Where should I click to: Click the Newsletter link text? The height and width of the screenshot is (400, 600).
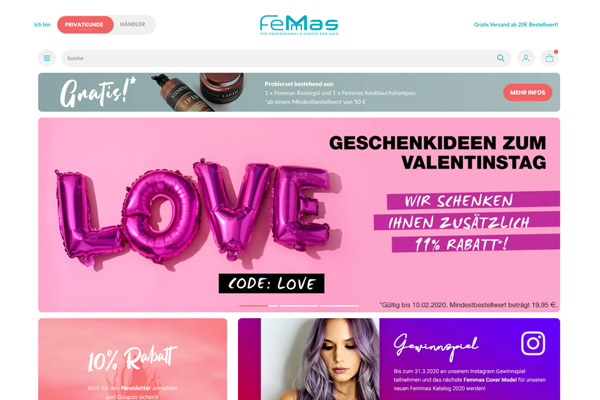point(136,388)
